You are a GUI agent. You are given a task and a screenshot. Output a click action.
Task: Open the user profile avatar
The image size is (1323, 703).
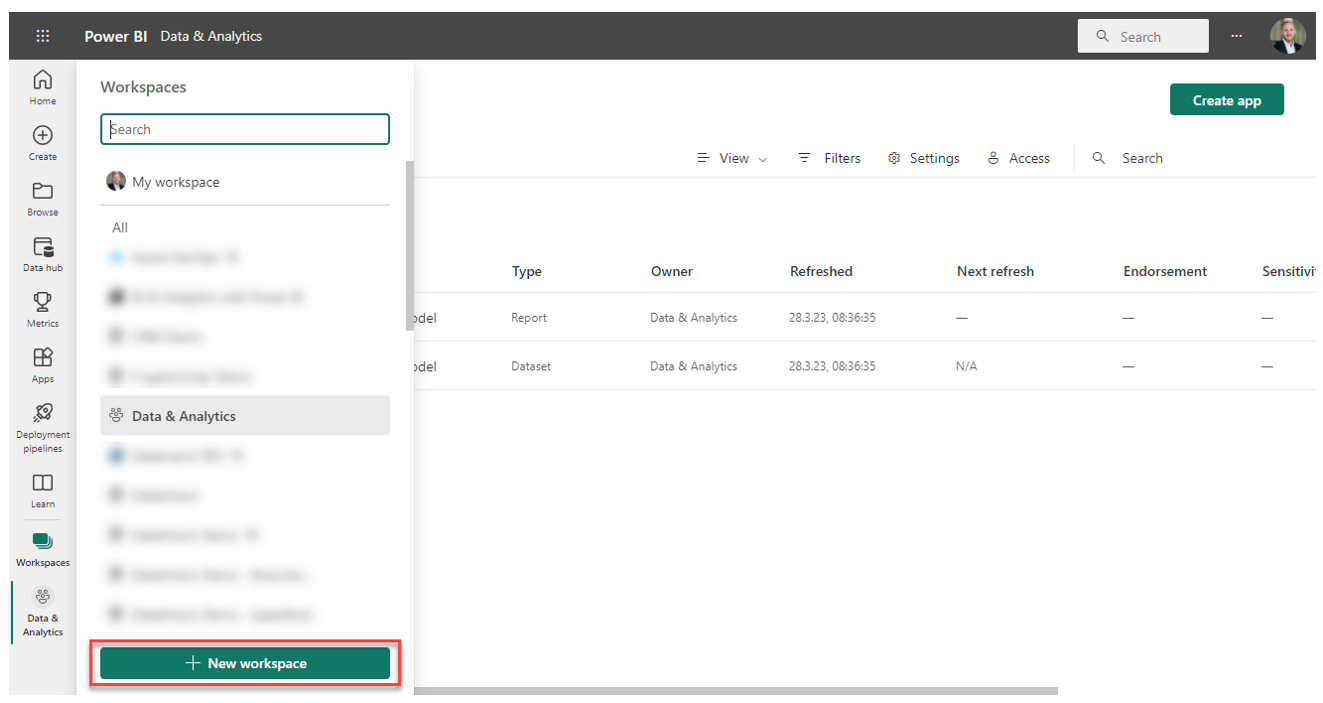pos(1287,36)
